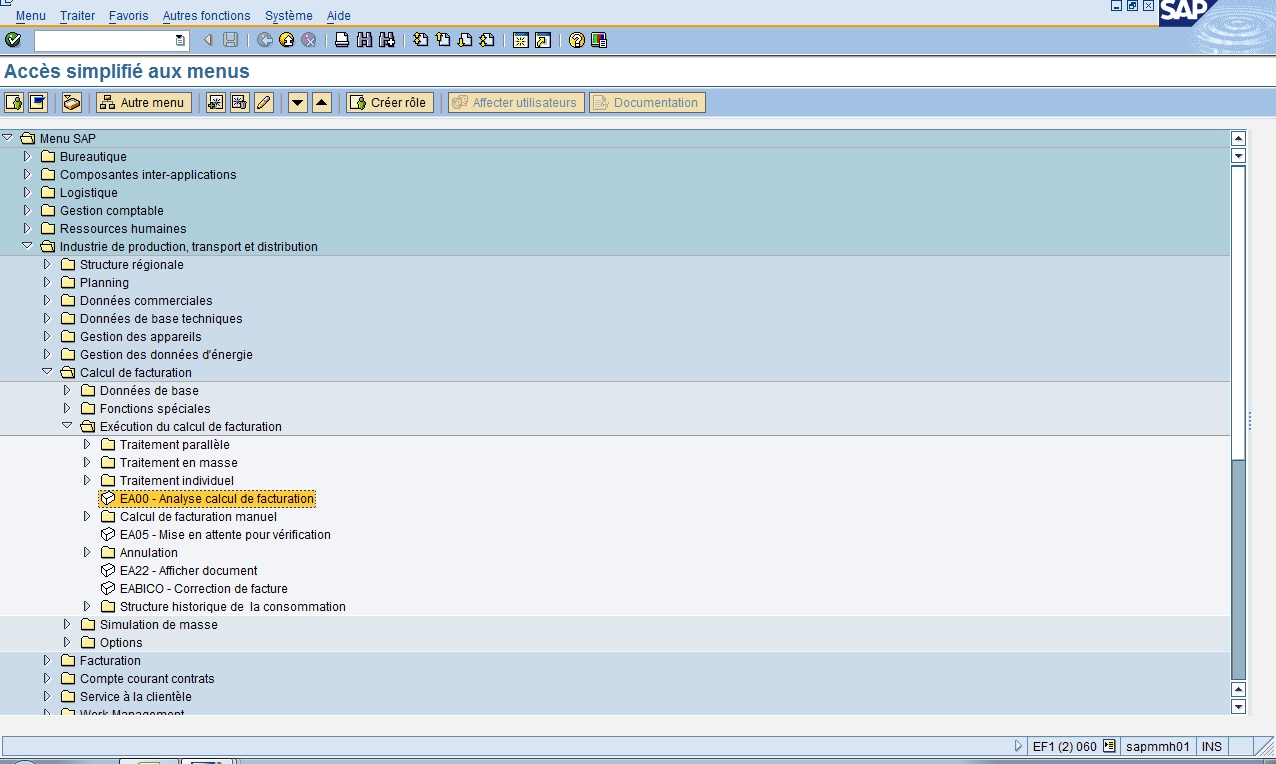
Task: Select the Fonctions spéciales tree label
Action: [155, 408]
